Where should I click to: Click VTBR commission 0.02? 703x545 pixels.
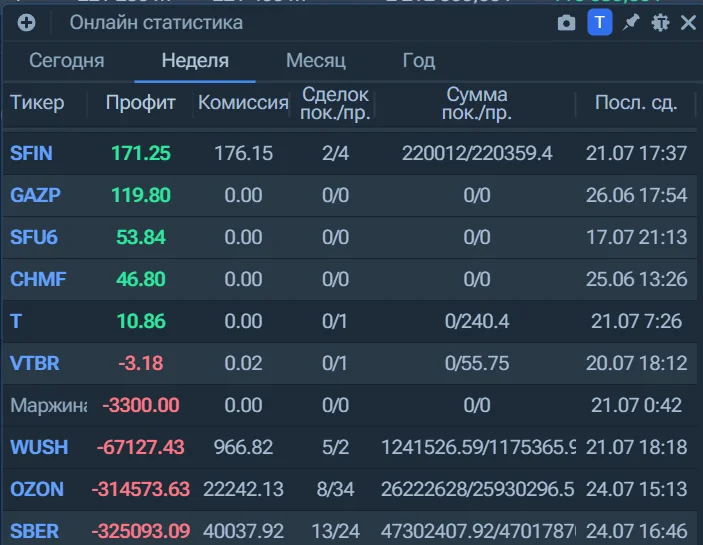243,363
